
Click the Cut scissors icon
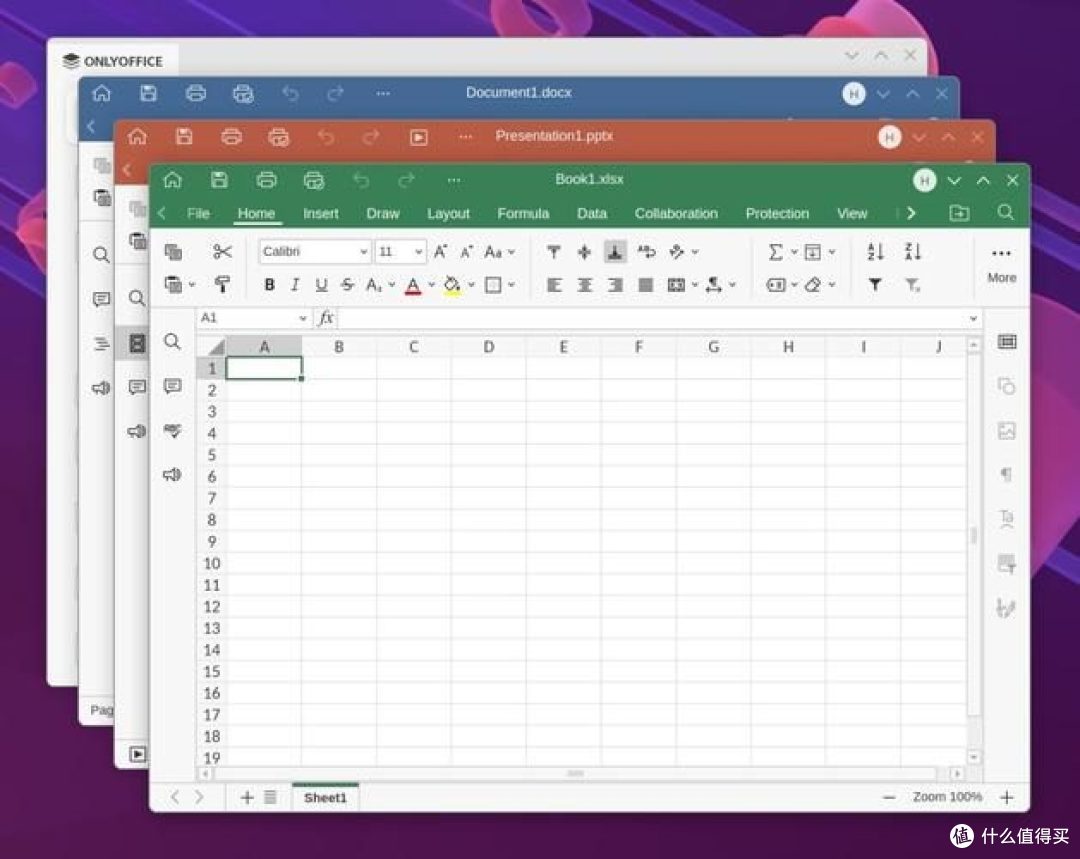[x=222, y=252]
